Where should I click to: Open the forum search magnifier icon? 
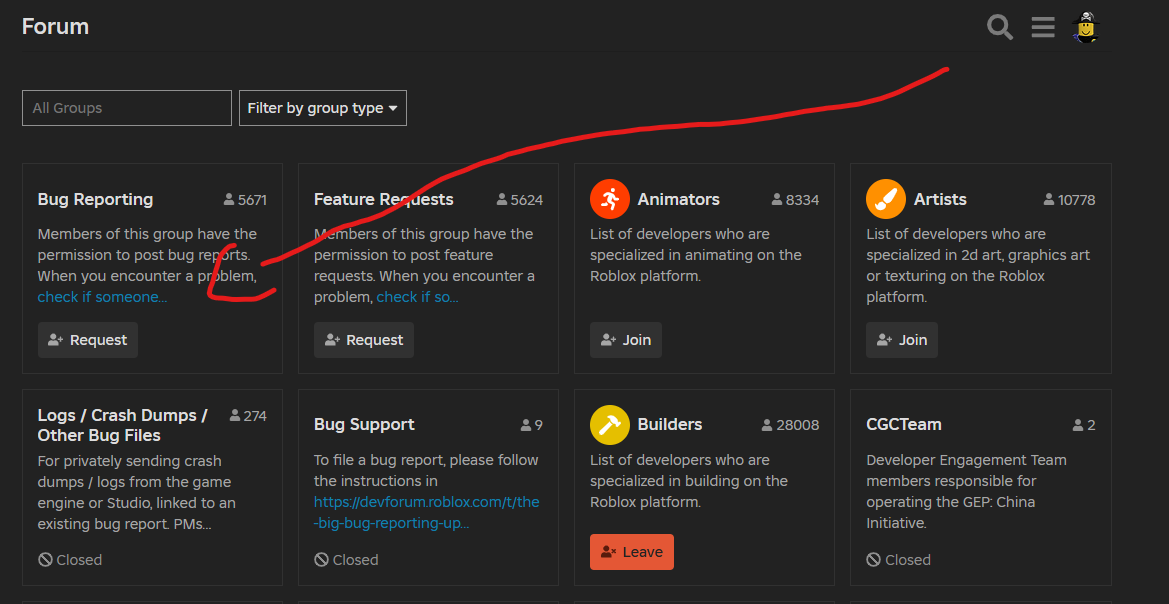click(1000, 27)
